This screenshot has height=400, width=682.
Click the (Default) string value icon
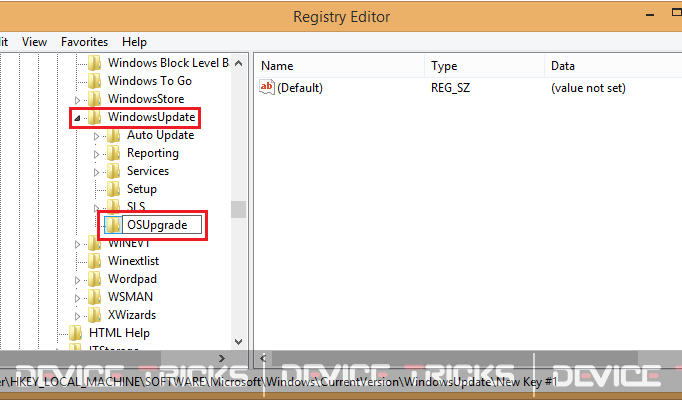point(267,87)
